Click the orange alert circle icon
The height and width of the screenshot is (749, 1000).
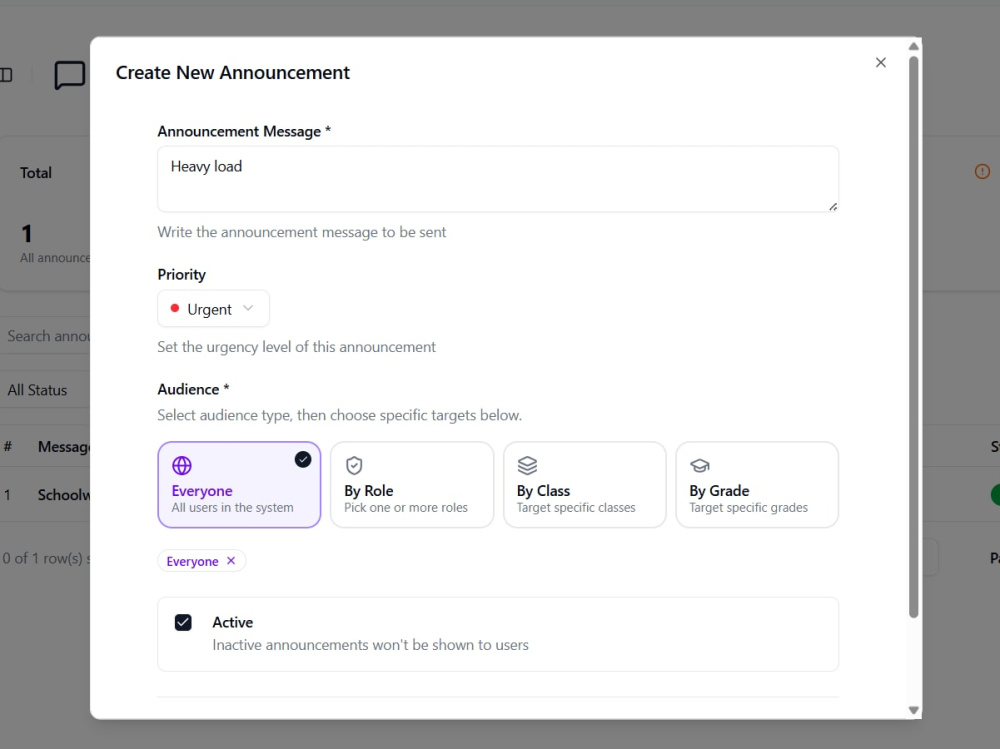[x=982, y=172]
